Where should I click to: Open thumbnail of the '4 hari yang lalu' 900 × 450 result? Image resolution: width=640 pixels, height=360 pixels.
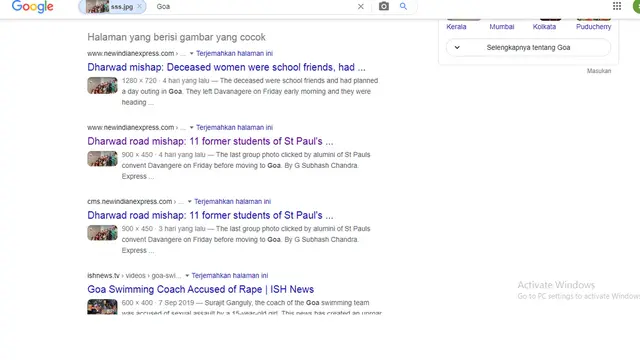[x=102, y=159]
